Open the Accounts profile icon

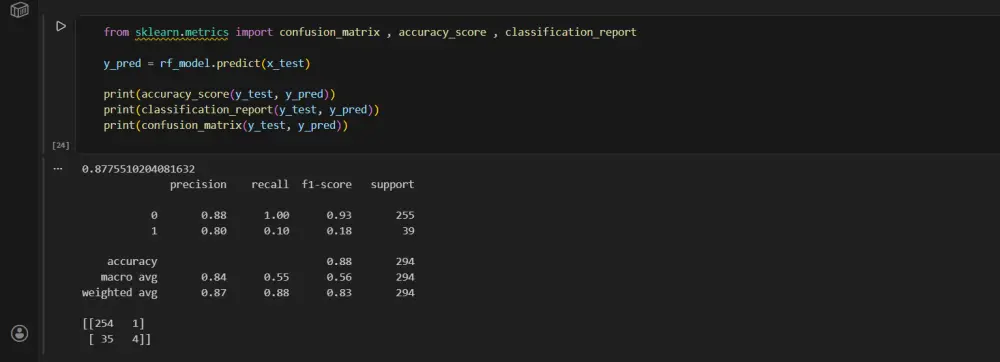[x=20, y=333]
